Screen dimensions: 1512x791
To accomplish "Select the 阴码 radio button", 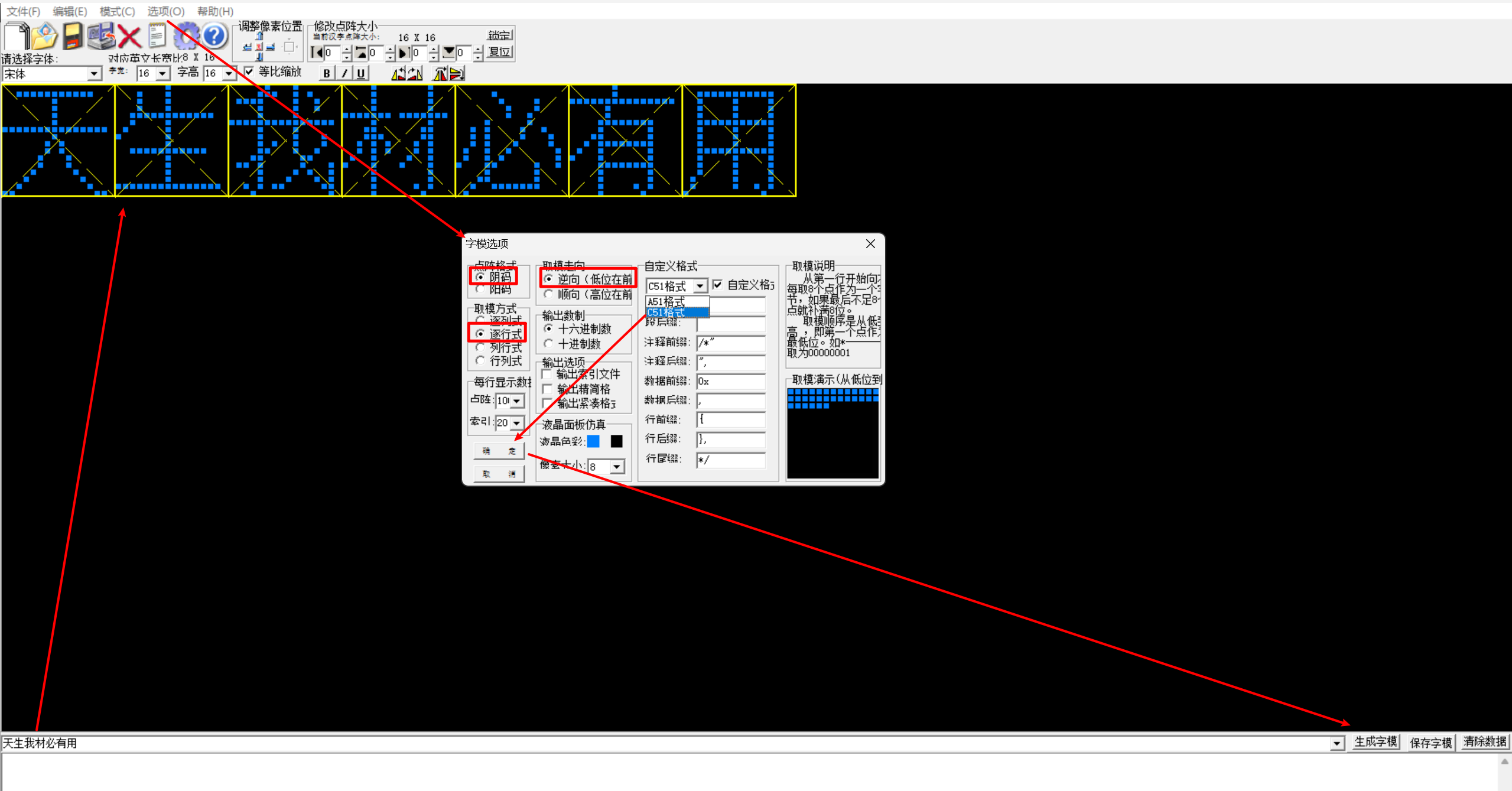I will click(x=480, y=276).
